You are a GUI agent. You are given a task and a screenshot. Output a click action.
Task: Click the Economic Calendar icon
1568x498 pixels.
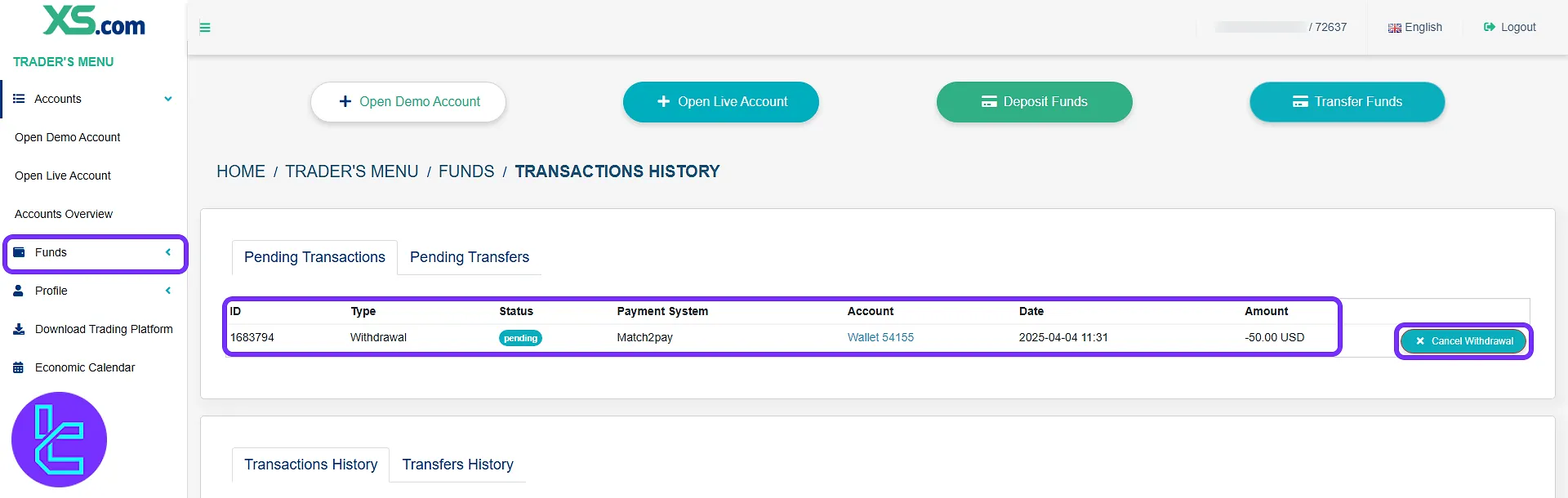[x=19, y=367]
